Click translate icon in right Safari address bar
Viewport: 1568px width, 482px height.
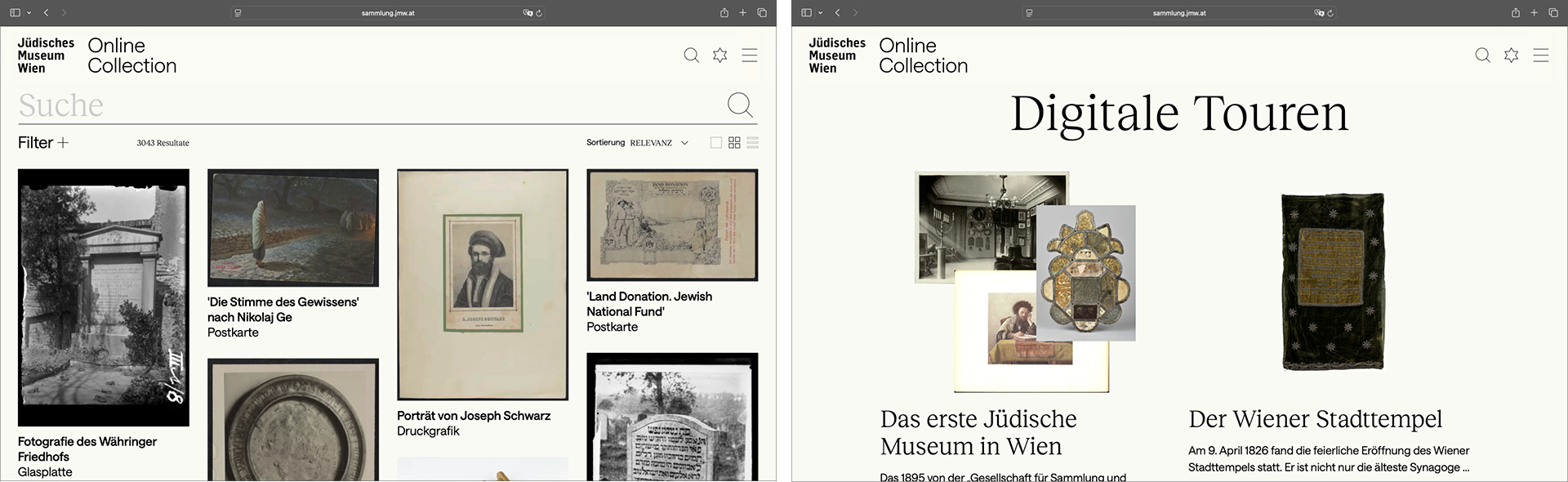[1319, 12]
